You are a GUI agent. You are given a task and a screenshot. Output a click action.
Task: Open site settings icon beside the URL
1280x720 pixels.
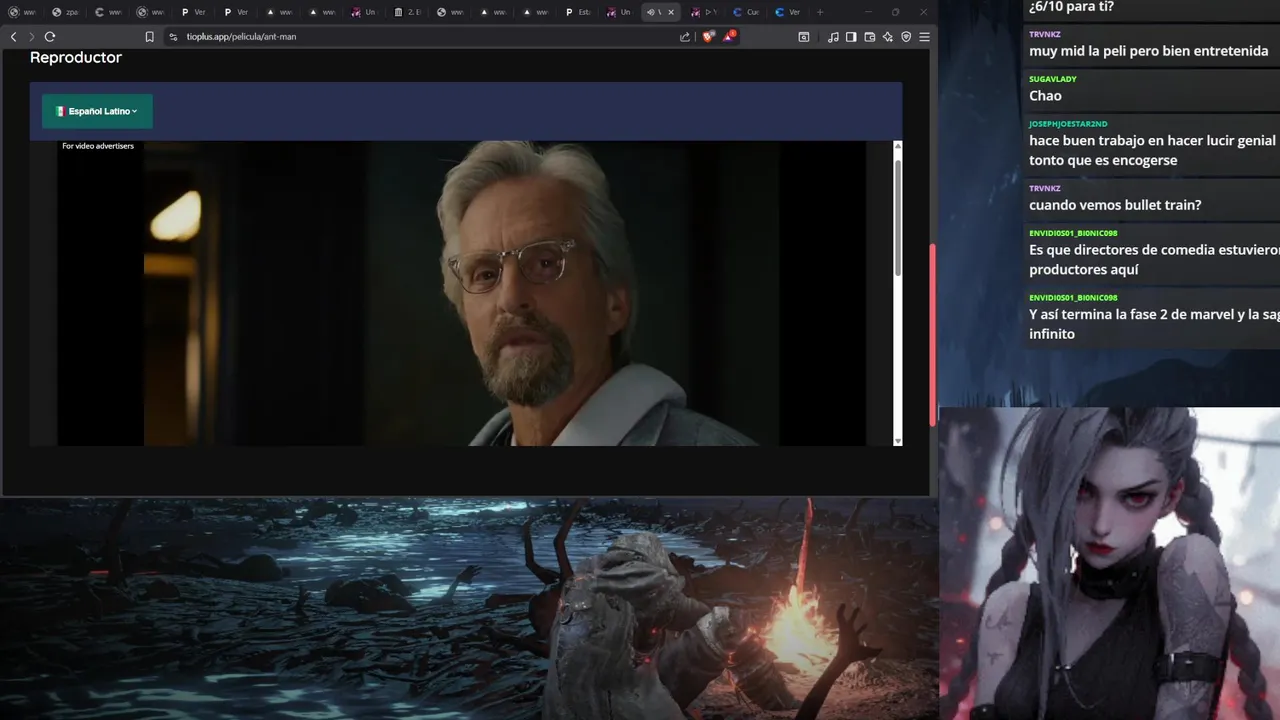click(x=173, y=37)
